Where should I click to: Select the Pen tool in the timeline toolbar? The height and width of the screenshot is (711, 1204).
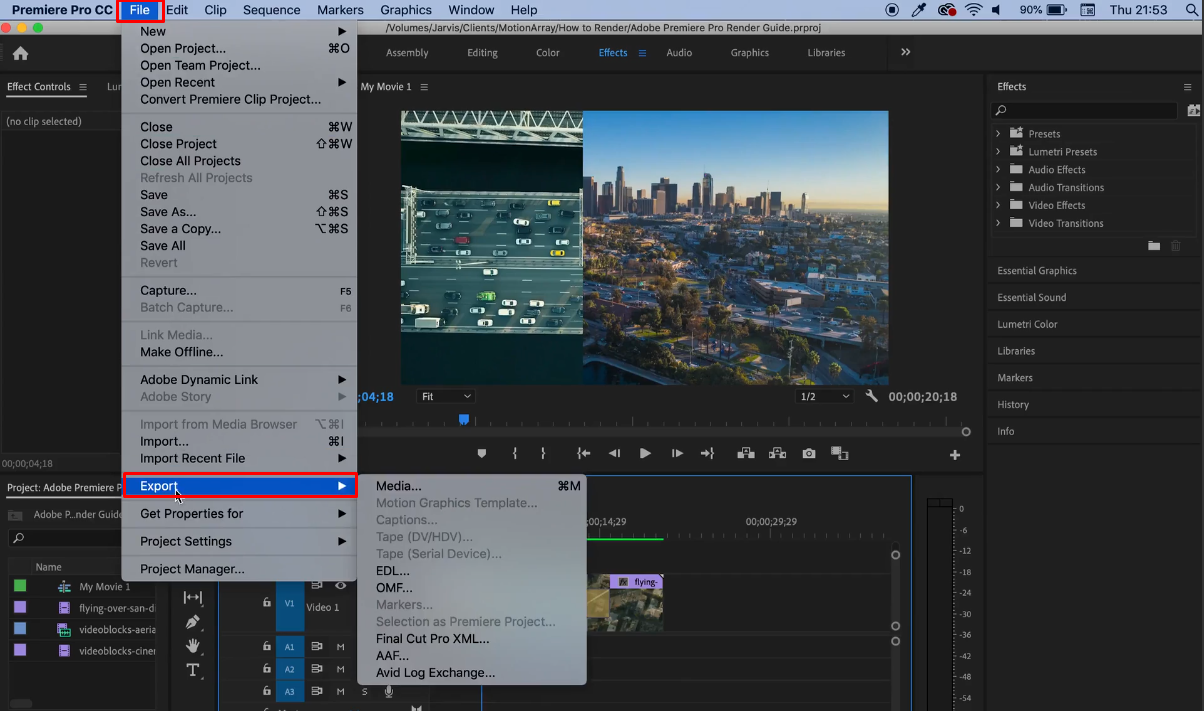click(x=193, y=621)
